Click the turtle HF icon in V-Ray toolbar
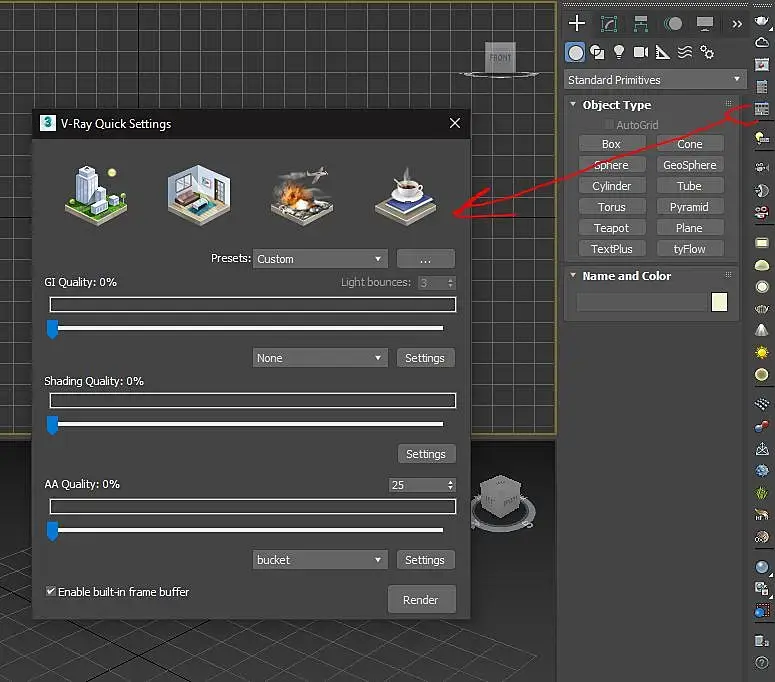This screenshot has width=775, height=682. tap(762, 514)
